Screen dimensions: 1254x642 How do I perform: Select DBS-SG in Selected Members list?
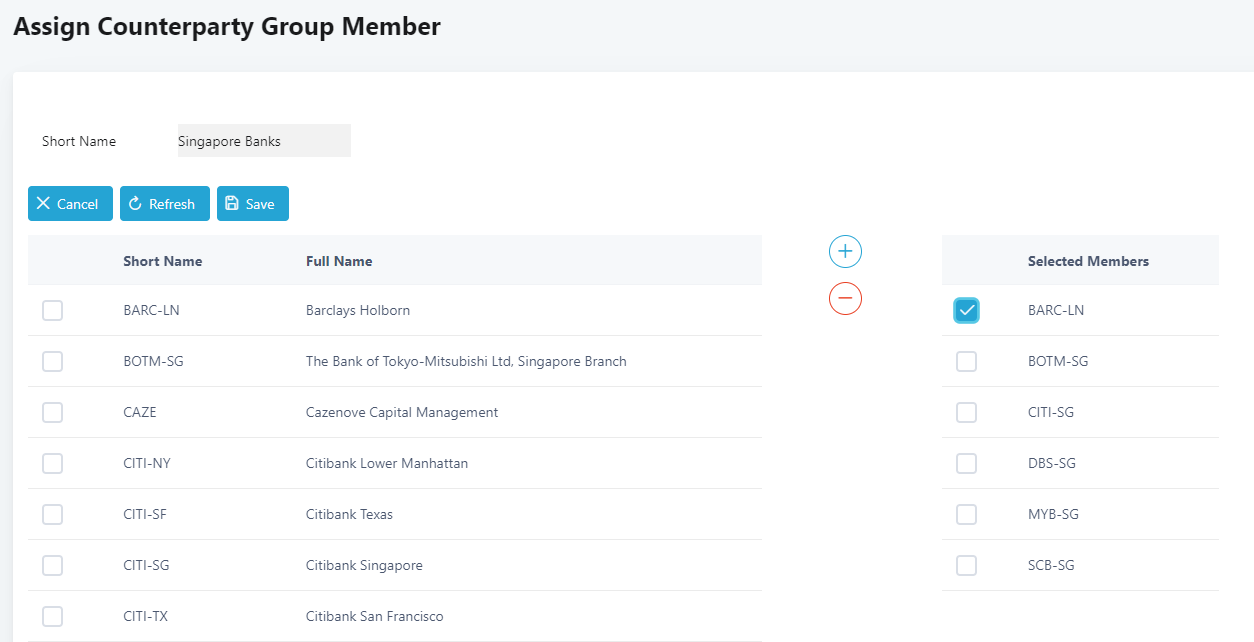[966, 464]
